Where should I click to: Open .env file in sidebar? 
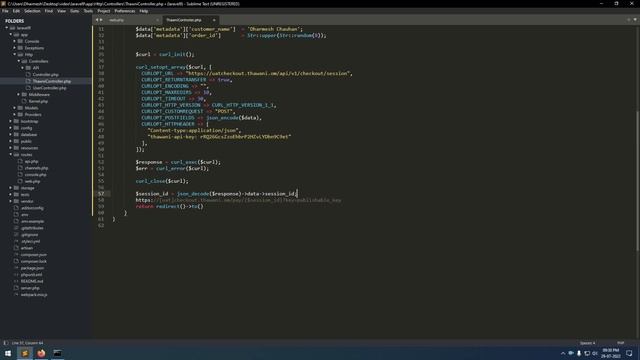click(x=24, y=215)
